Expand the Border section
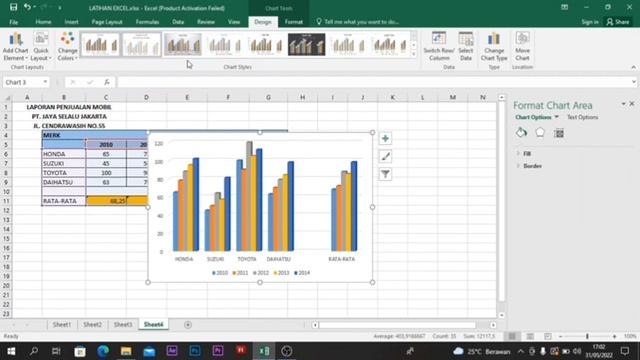The width and height of the screenshot is (640, 360). (x=532, y=166)
